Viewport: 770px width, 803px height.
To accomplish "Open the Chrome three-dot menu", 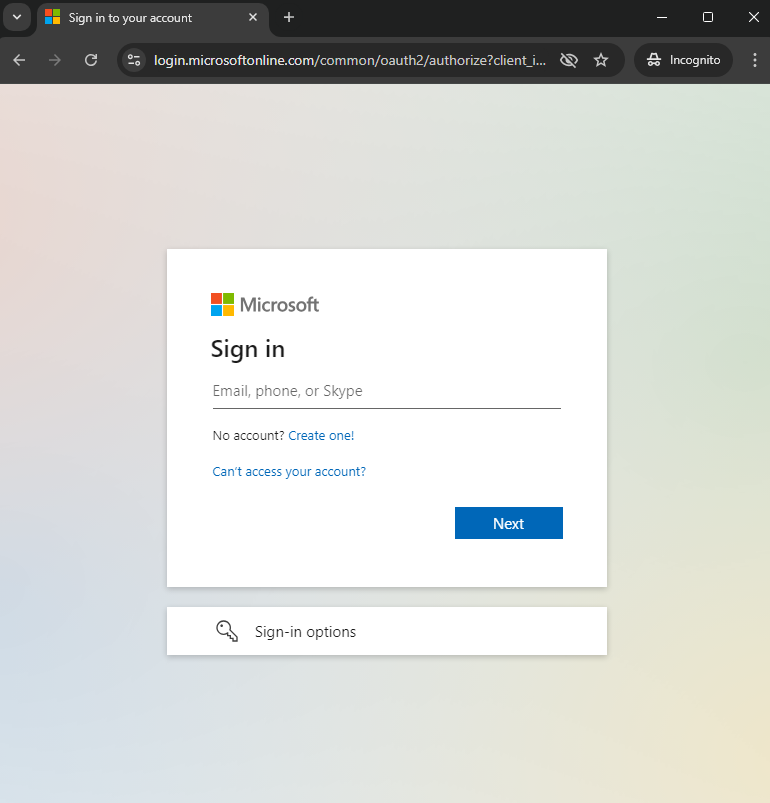I will (755, 60).
